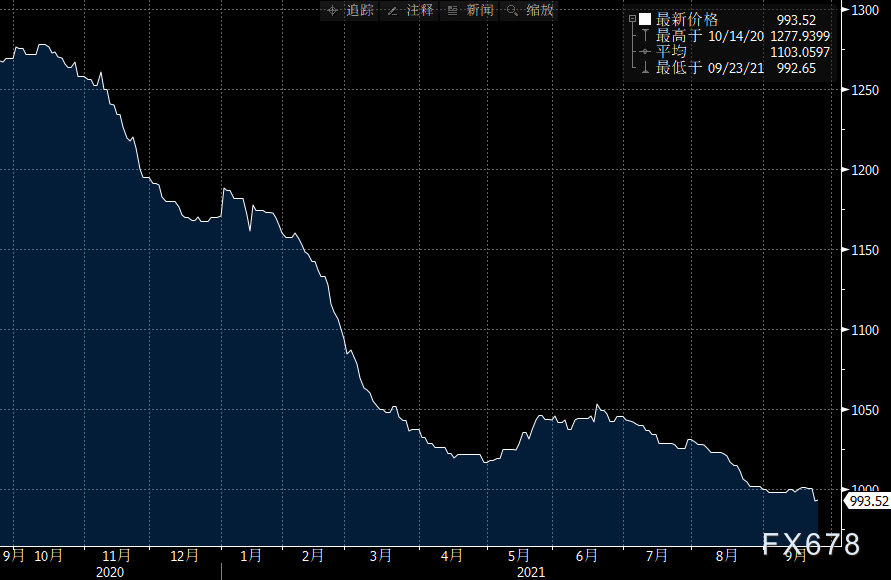Click the 1300 label on price axis
The height and width of the screenshot is (580, 891).
point(863,9)
